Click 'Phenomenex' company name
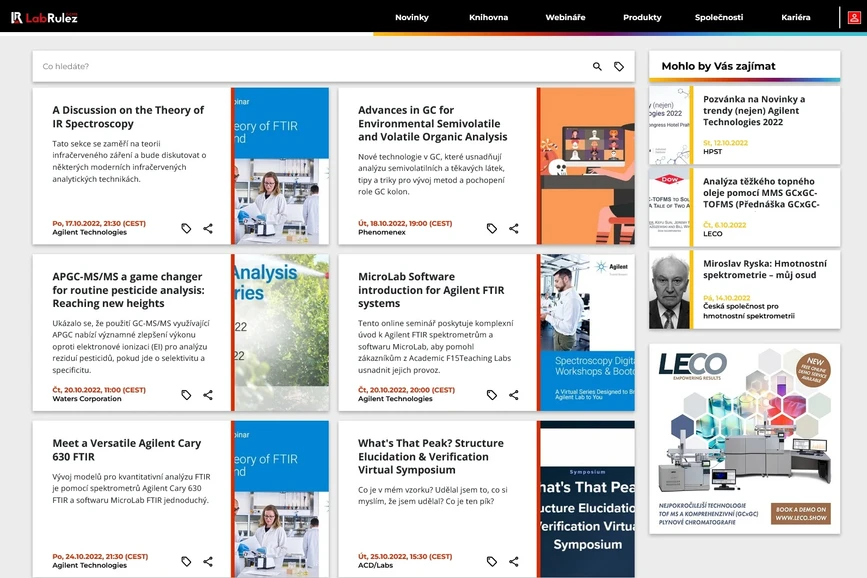The image size is (867, 578). [x=382, y=232]
